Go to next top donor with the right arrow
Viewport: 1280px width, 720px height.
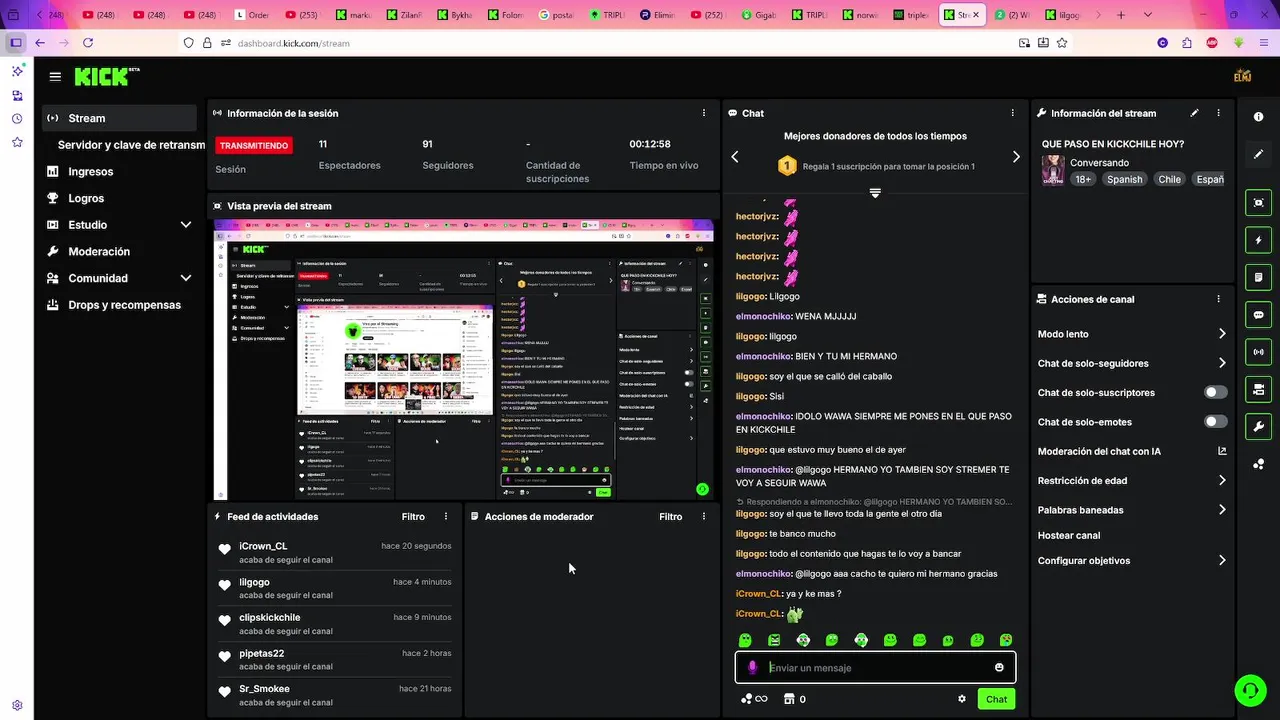coord(1016,157)
